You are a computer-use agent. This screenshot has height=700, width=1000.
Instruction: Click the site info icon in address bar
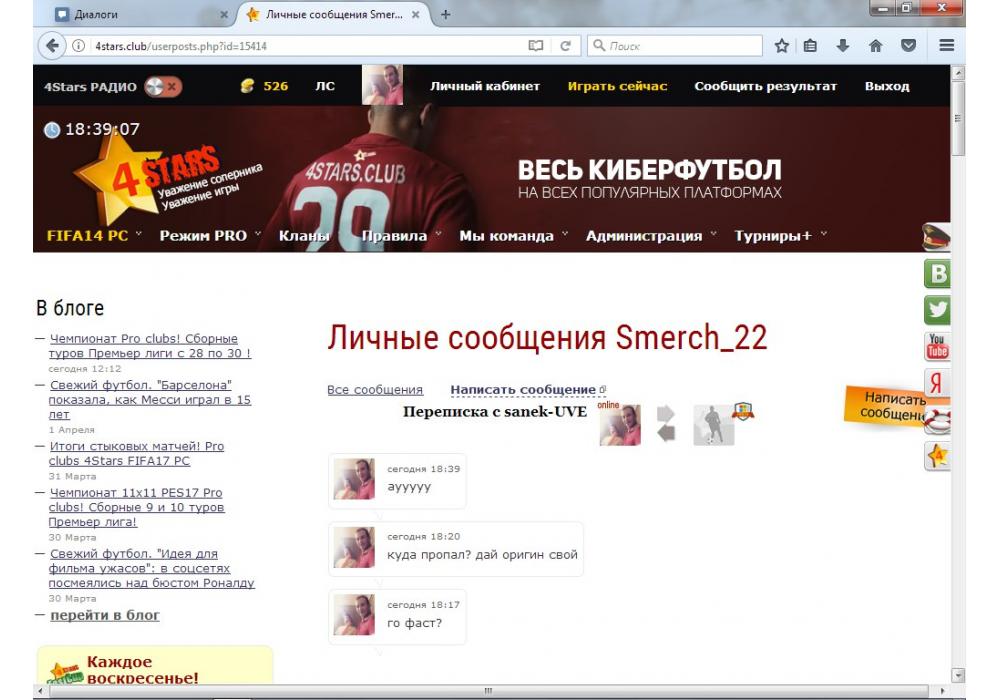pyautogui.click(x=78, y=46)
